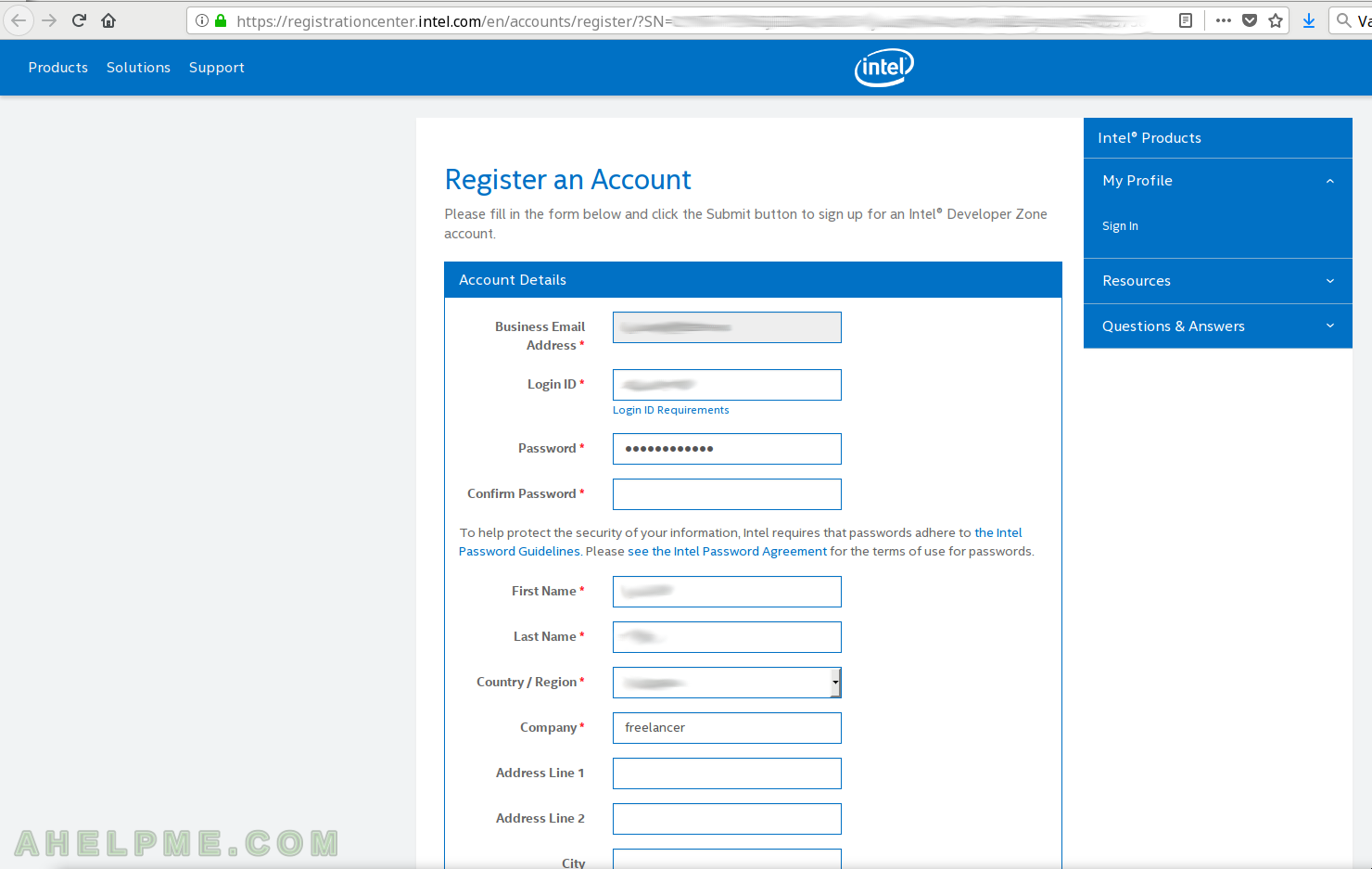1372x869 pixels.
Task: Click the Questions & Answers sidebar label
Action: pyautogui.click(x=1174, y=326)
